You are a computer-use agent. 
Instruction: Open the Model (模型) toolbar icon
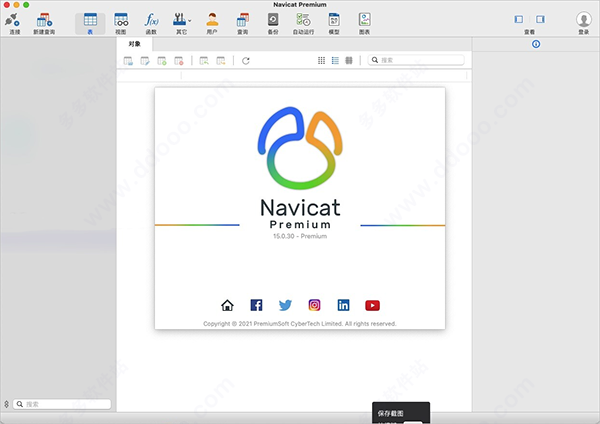[334, 20]
